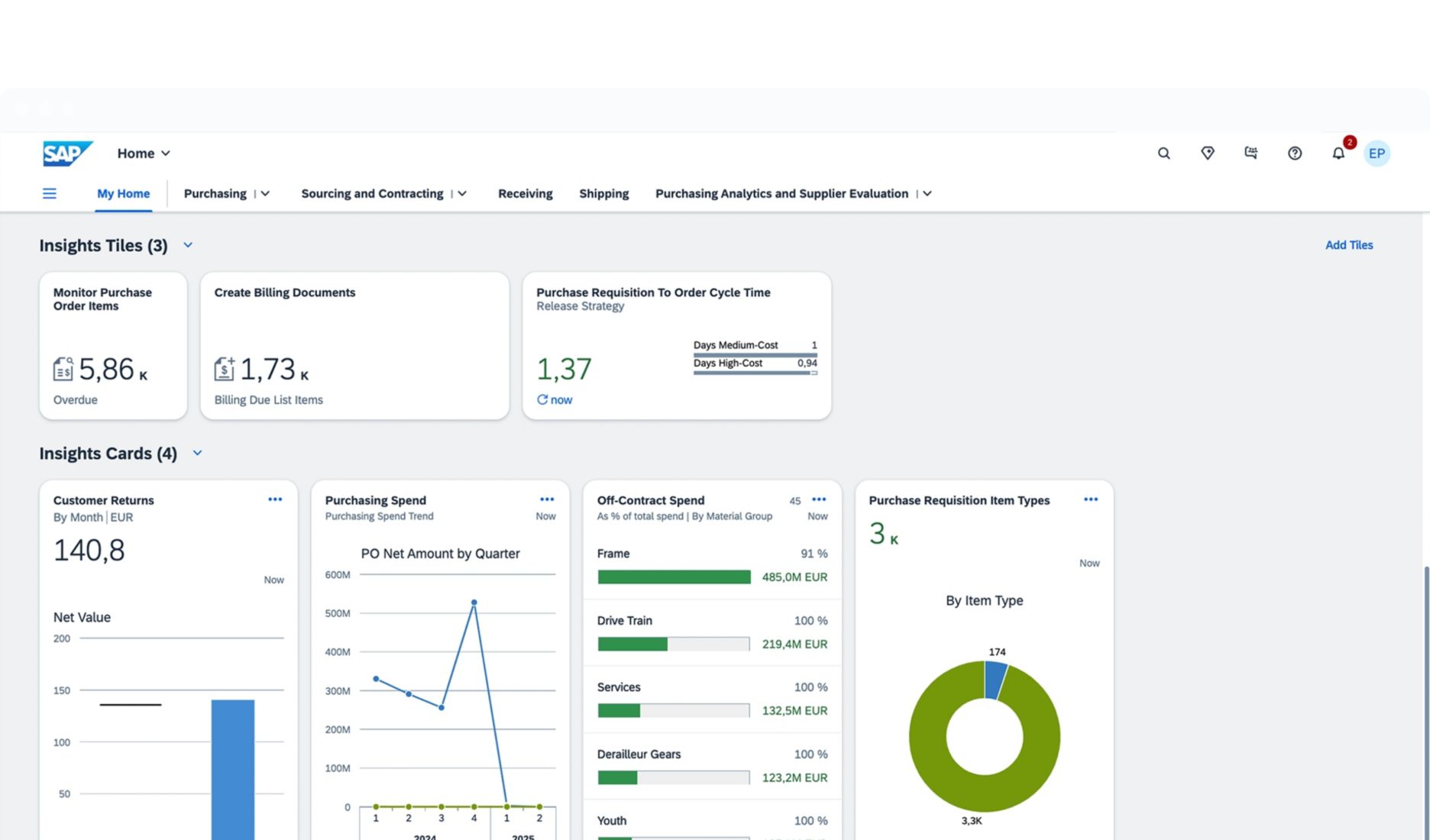This screenshot has height=840, width=1430.
Task: Switch to the Receiving tab
Action: tap(525, 194)
